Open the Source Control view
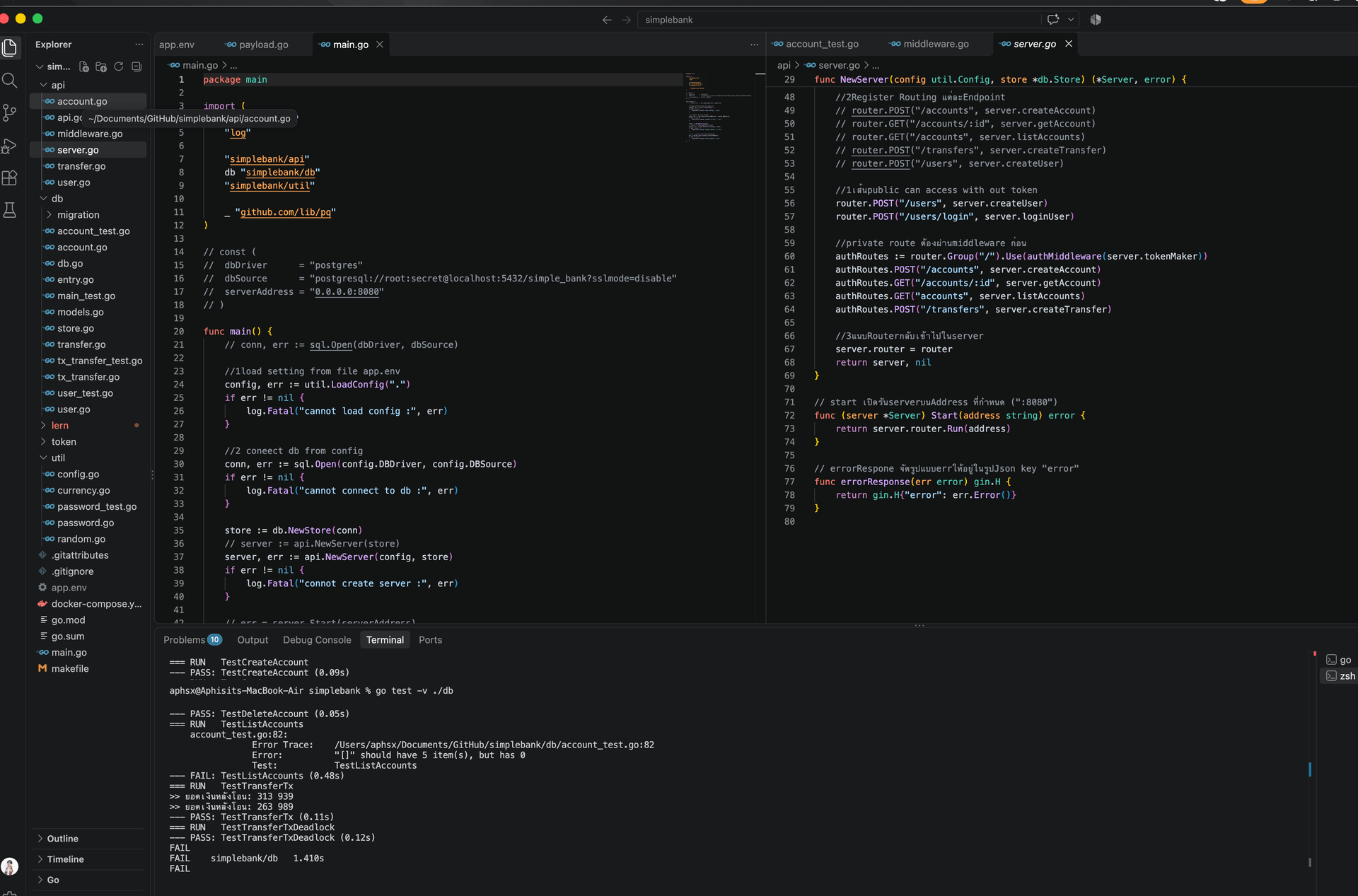 point(10,112)
